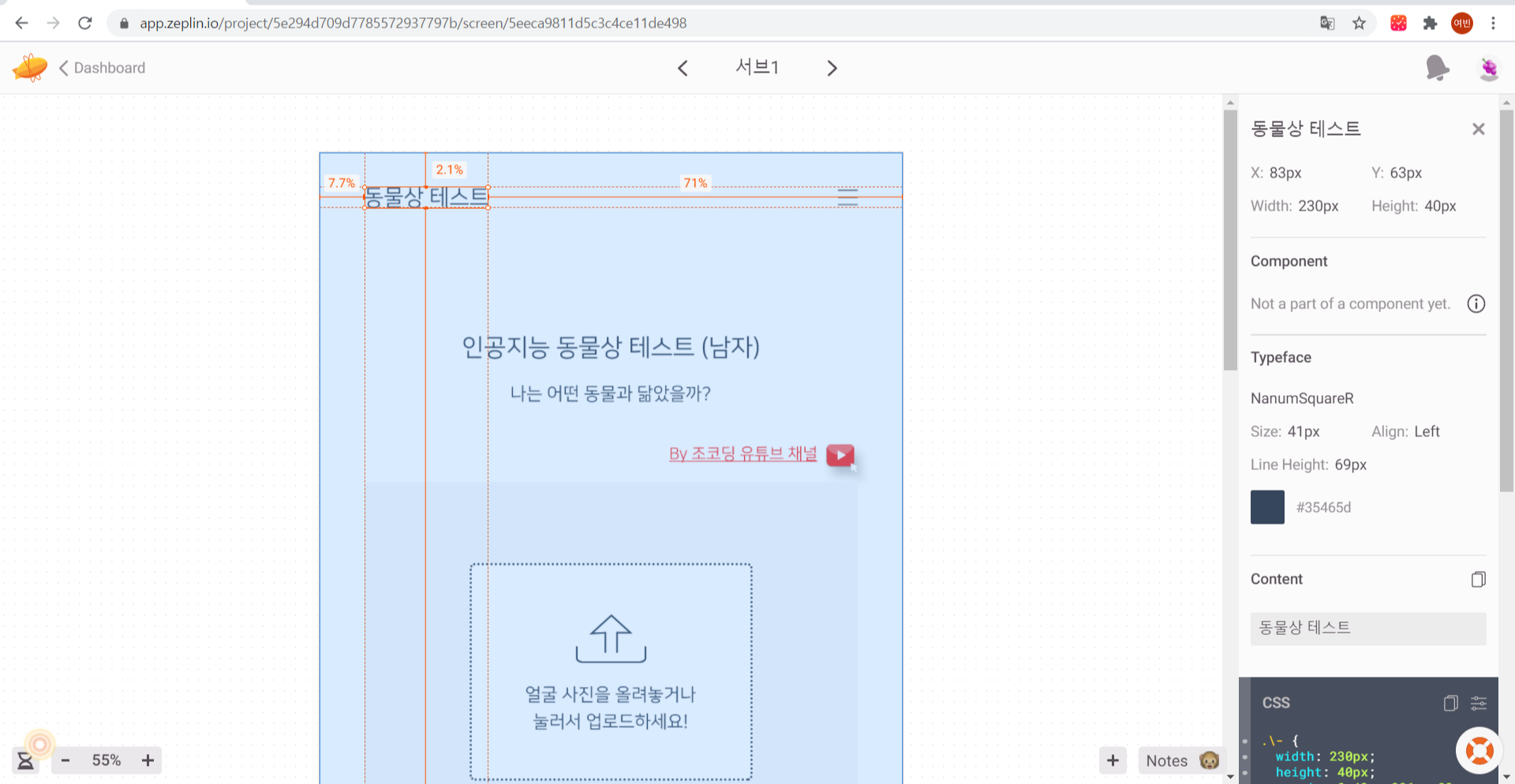Viewport: 1515px width, 784px height.
Task: Click the canvas vertical scrollbar
Action: click(x=1230, y=241)
